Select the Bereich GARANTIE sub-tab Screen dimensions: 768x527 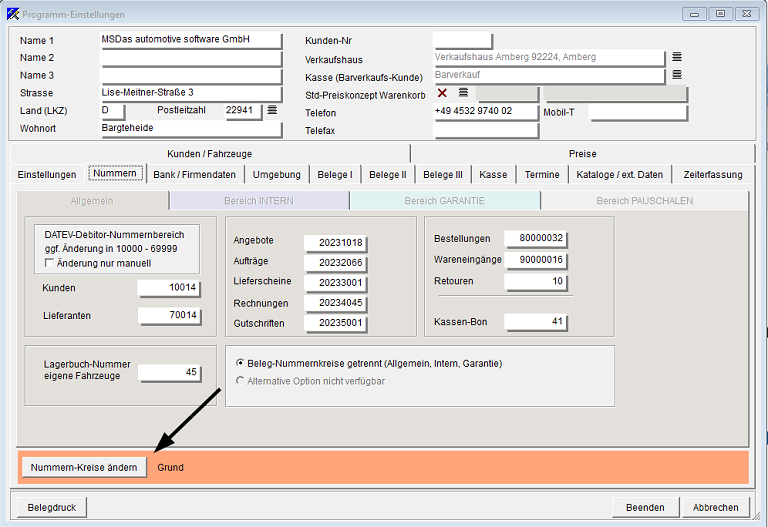pyautogui.click(x=445, y=201)
